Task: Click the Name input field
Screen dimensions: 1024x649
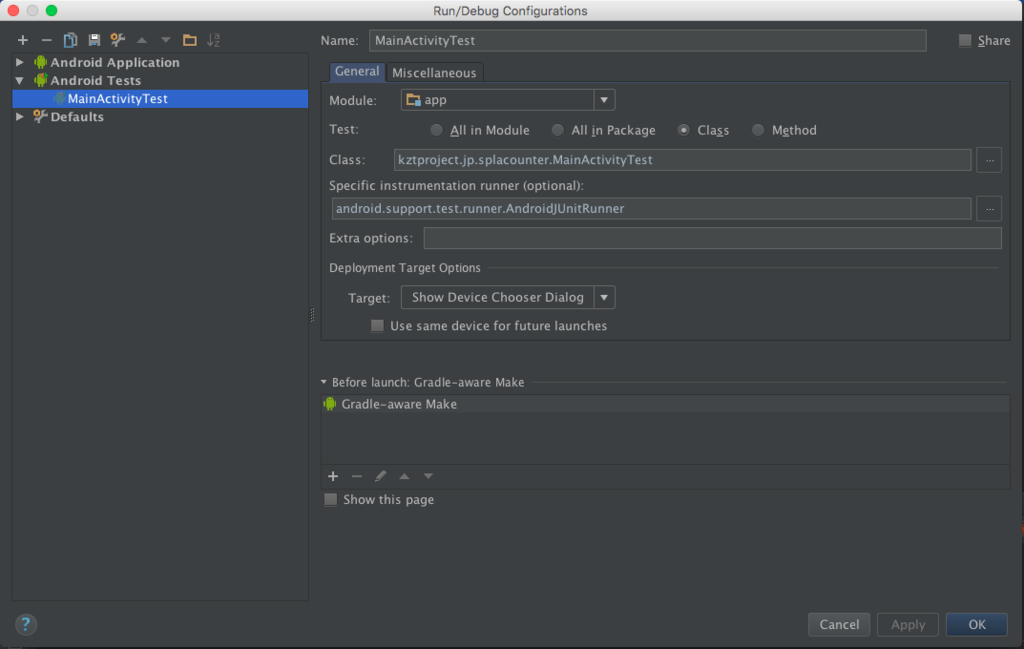Action: coord(647,40)
